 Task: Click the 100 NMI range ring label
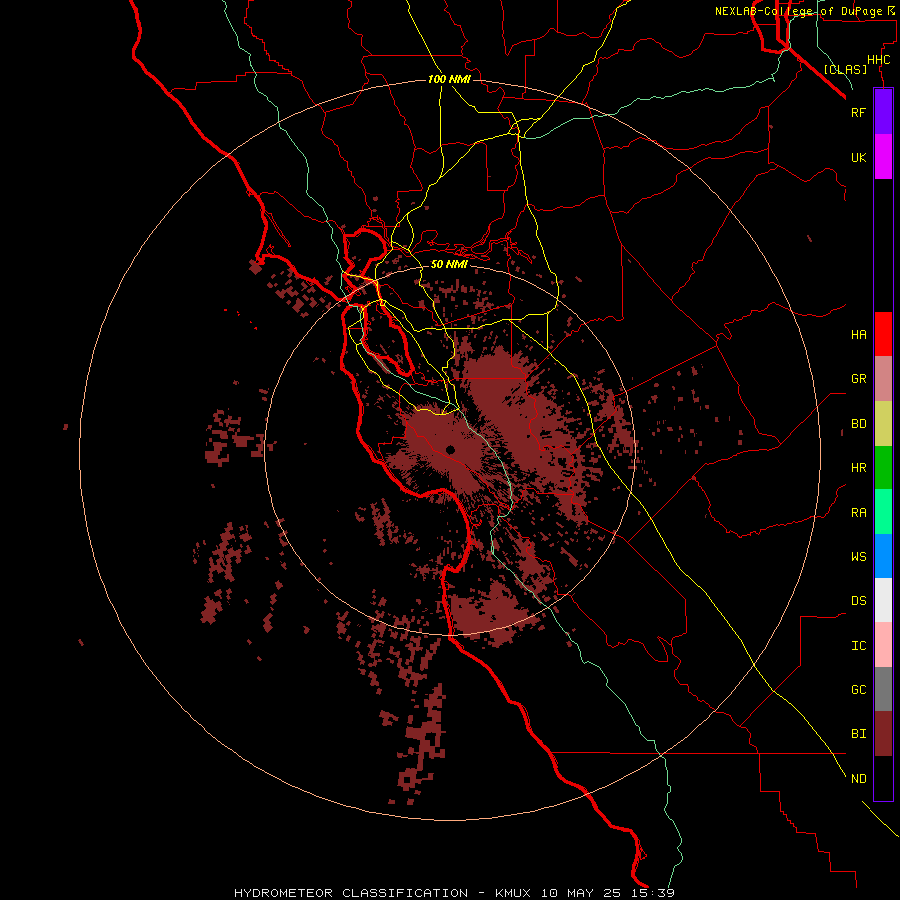[x=449, y=79]
